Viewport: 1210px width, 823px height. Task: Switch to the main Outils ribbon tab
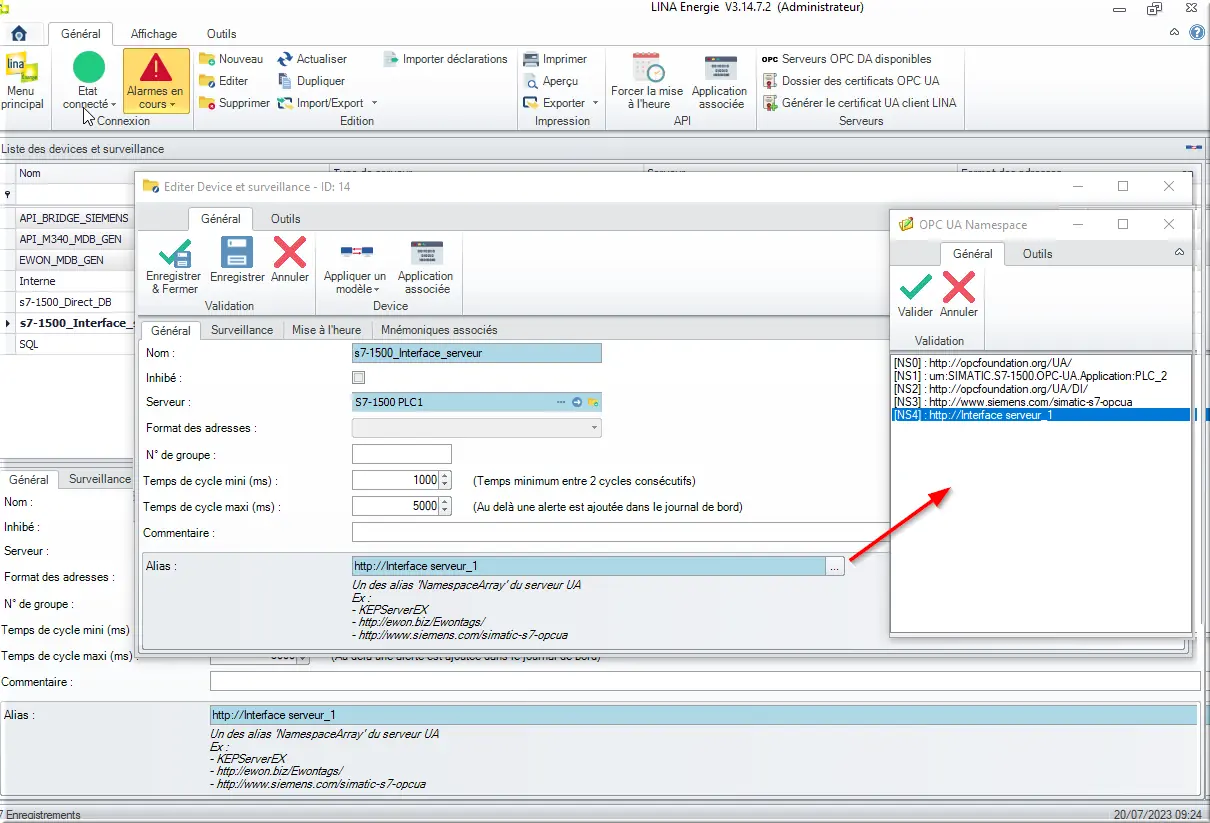(x=222, y=34)
